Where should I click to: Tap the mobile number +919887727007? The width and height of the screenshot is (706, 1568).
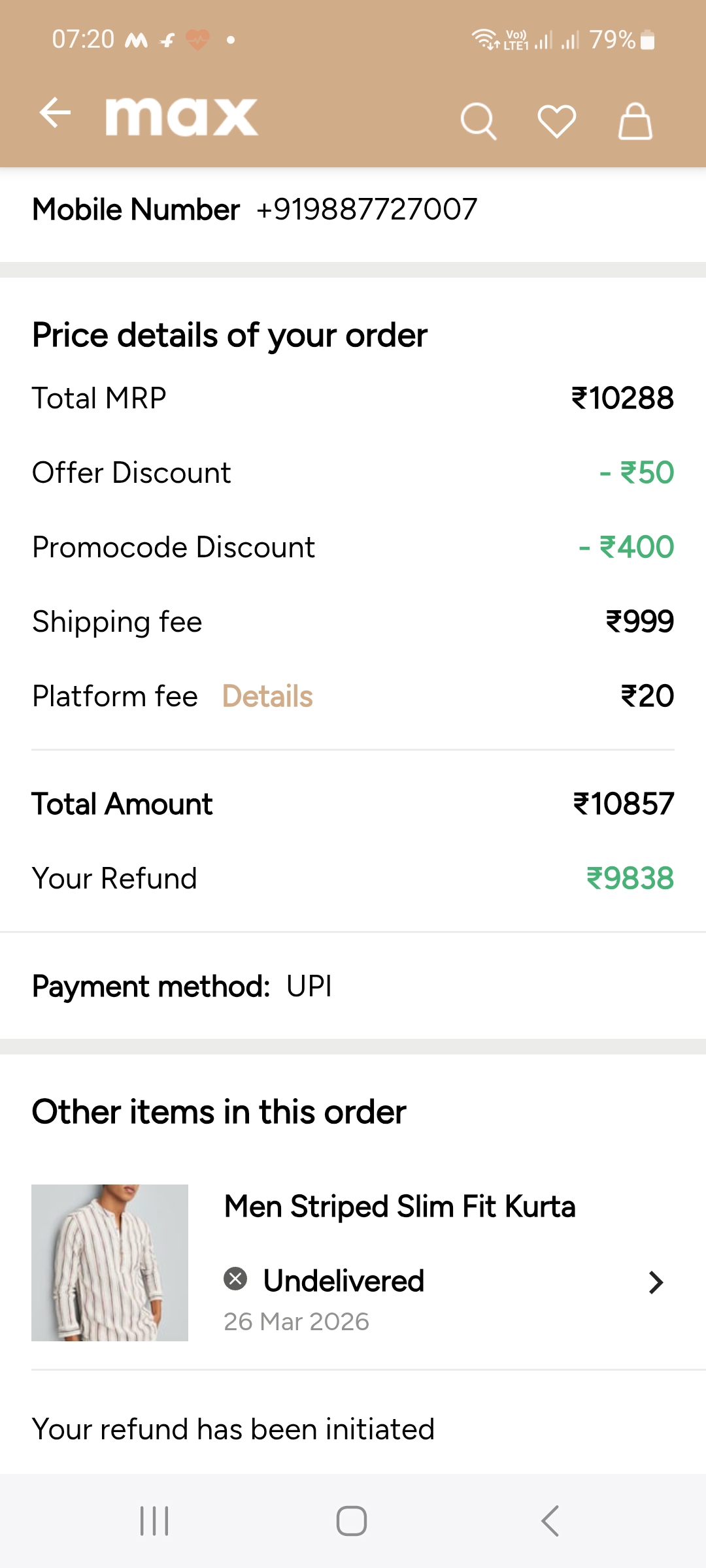point(367,210)
